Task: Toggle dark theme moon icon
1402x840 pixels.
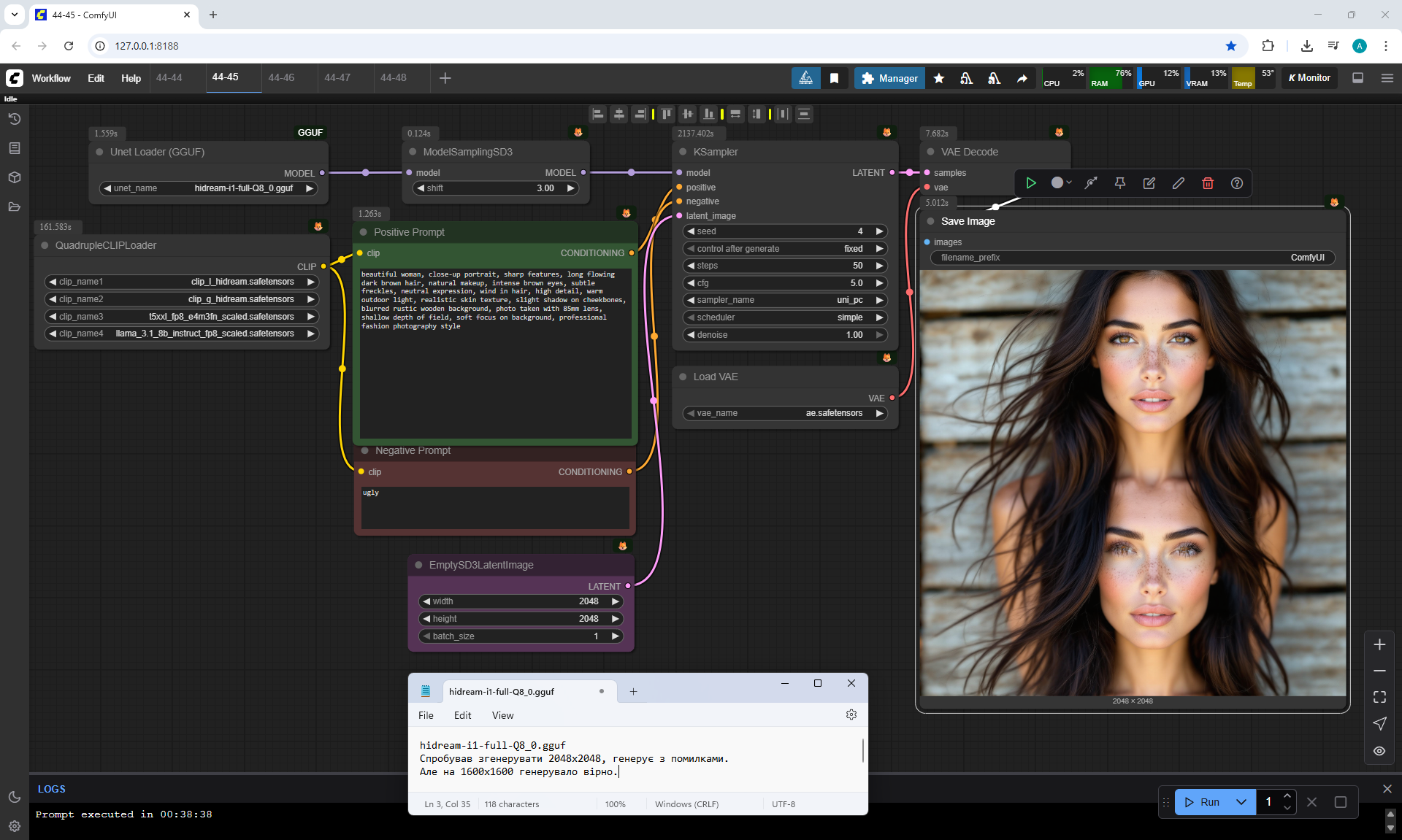Action: point(14,797)
